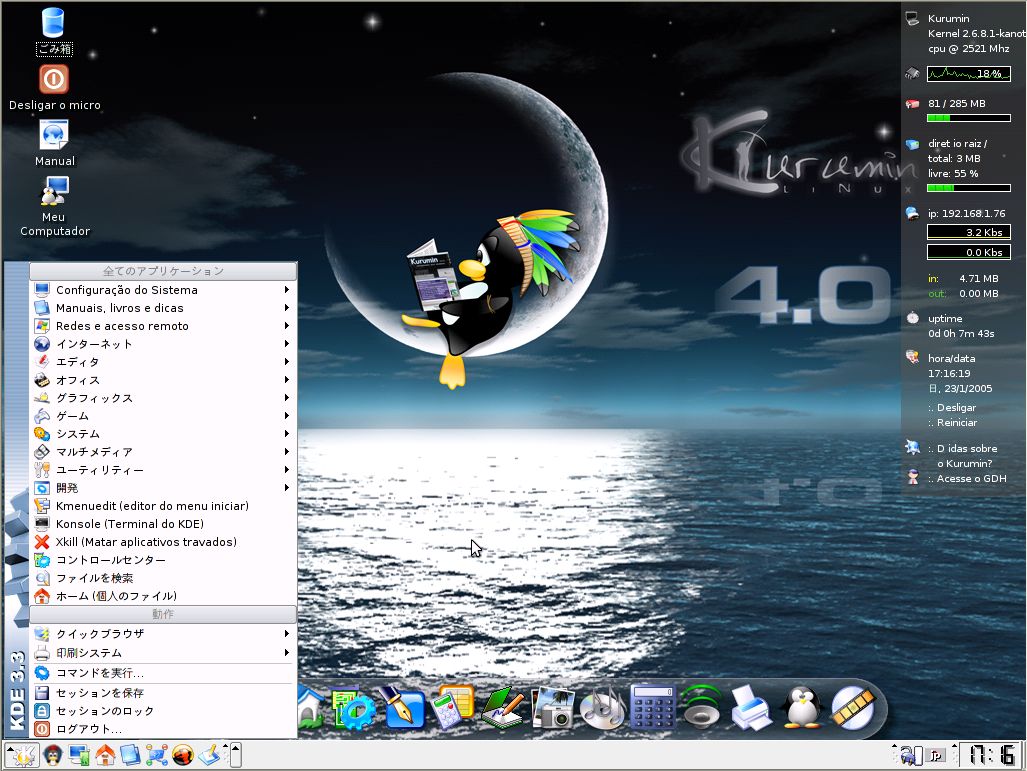Click the monitor icon in the bottom panel
This screenshot has width=1027, height=771.
coord(79,755)
